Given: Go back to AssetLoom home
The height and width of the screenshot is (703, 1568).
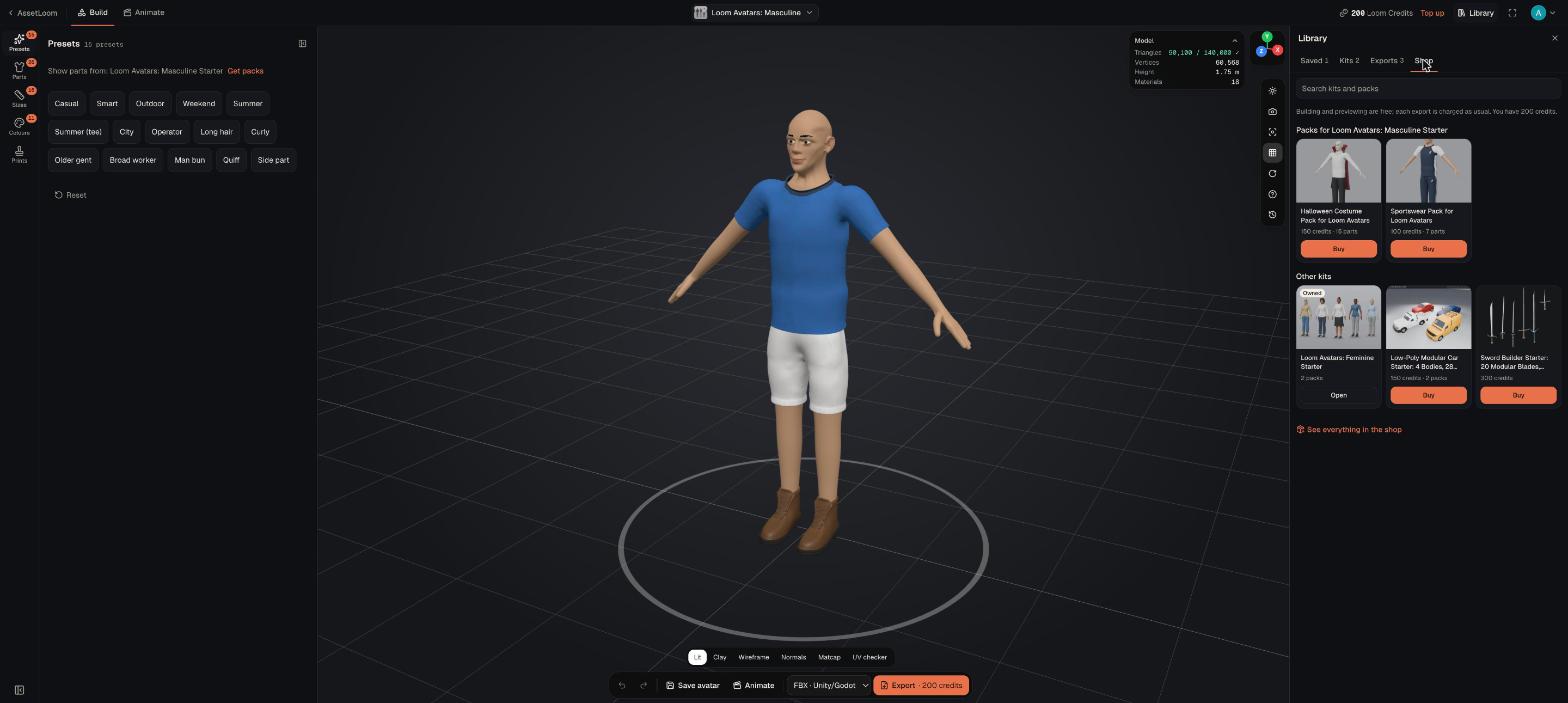Looking at the screenshot, I should (33, 13).
